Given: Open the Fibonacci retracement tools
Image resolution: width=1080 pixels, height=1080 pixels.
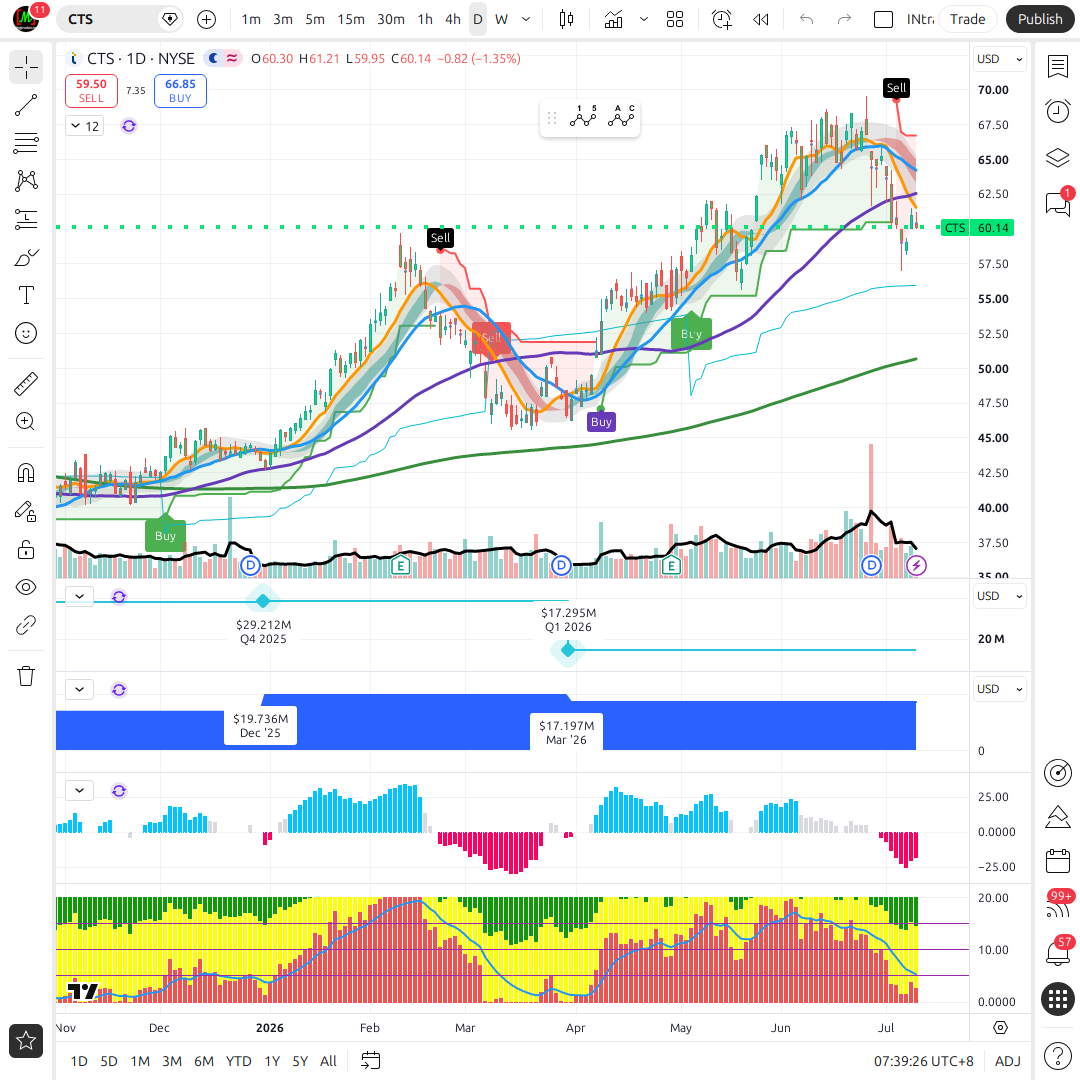Looking at the screenshot, I should click(26, 143).
